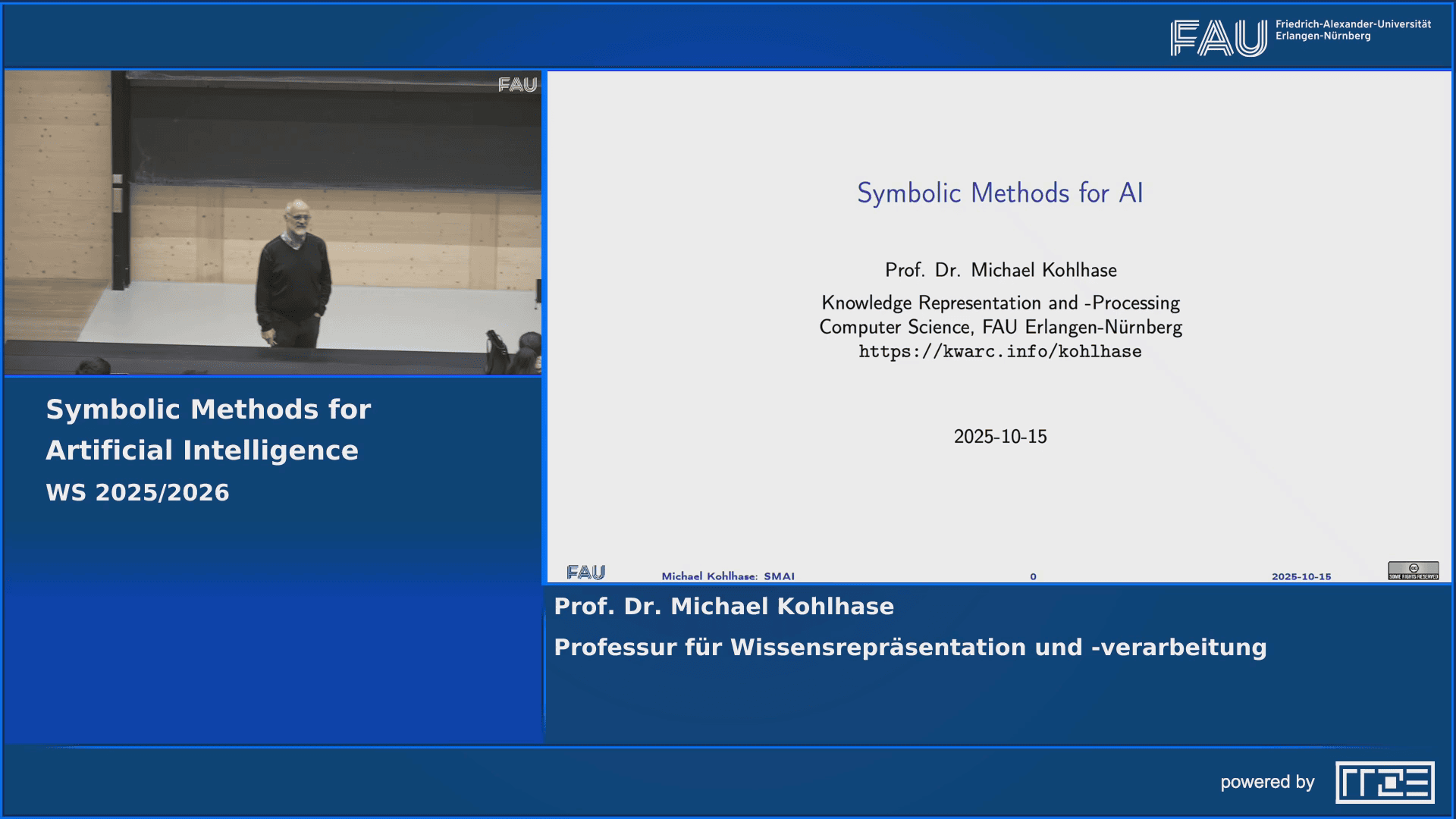Select the slide title 'Symbolic Methods for AI'
Viewport: 1456px width, 819px height.
999,193
